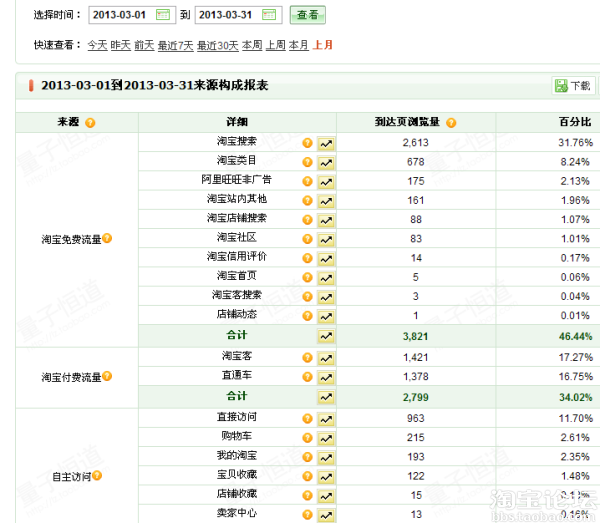Open the trend chart for 店铺收藏
Image resolution: width=600 pixels, height=523 pixels.
326,496
